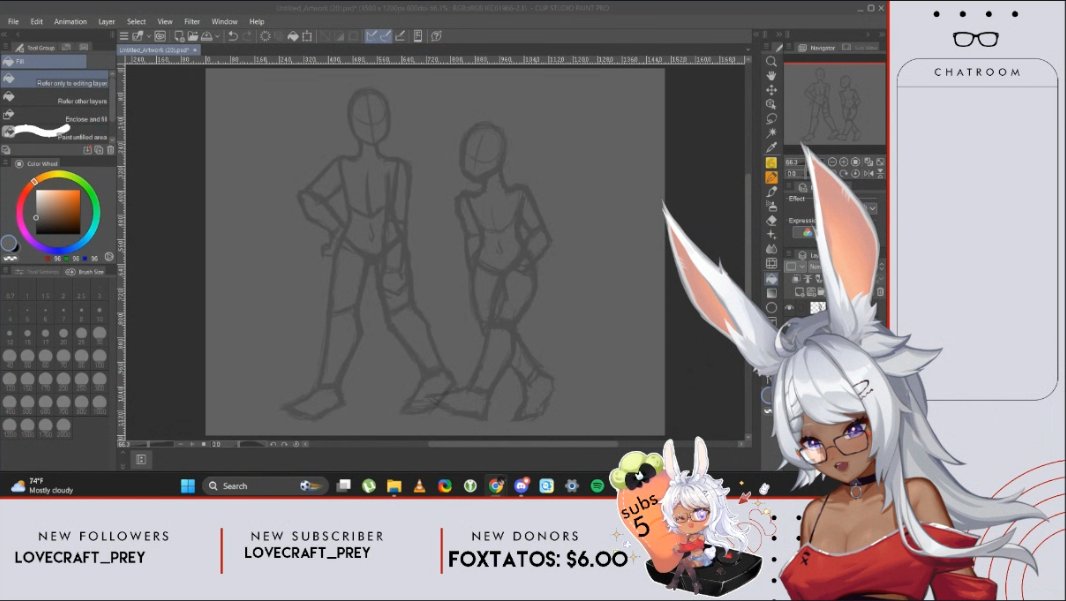Viewport: 1066px width, 601px height.
Task: Click the Undo arrow in command bar
Action: [x=233, y=36]
